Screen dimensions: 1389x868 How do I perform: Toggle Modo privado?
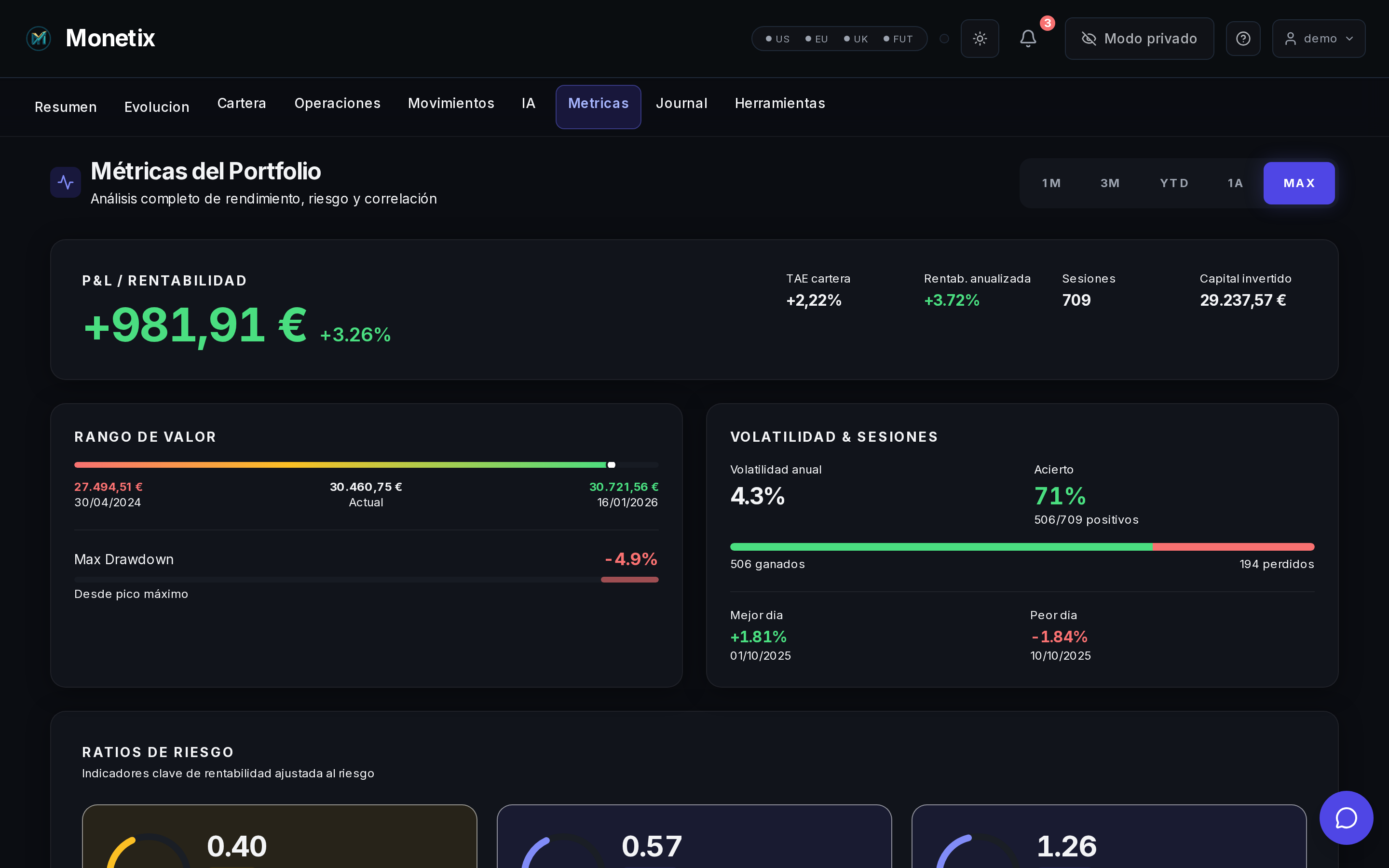point(1139,39)
